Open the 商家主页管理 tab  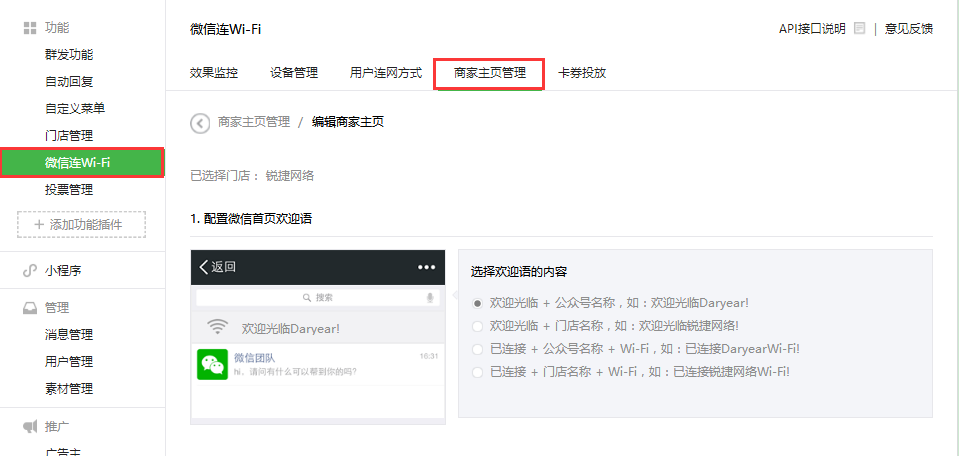coord(489,73)
